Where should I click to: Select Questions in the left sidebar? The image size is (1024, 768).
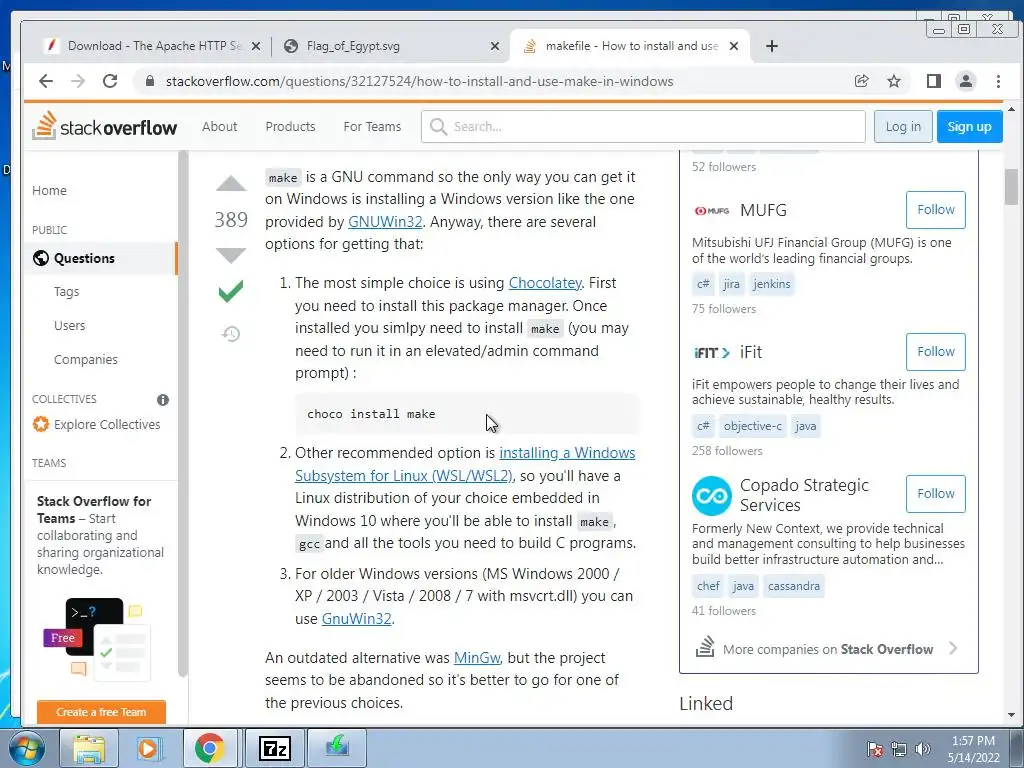101,258
